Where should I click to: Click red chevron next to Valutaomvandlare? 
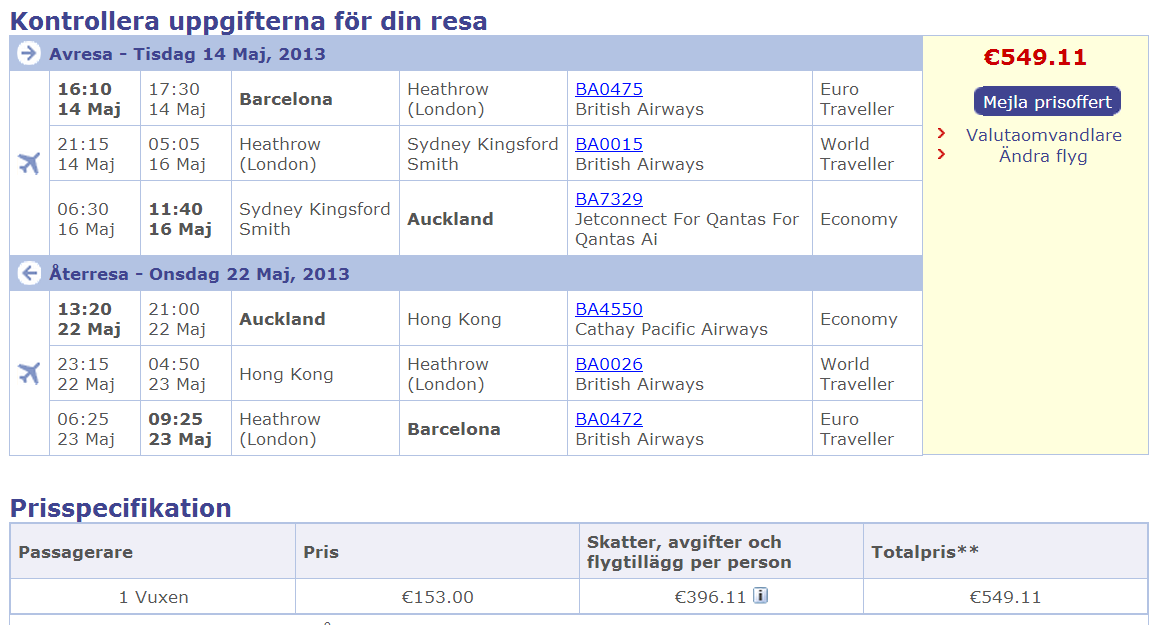coord(941,133)
